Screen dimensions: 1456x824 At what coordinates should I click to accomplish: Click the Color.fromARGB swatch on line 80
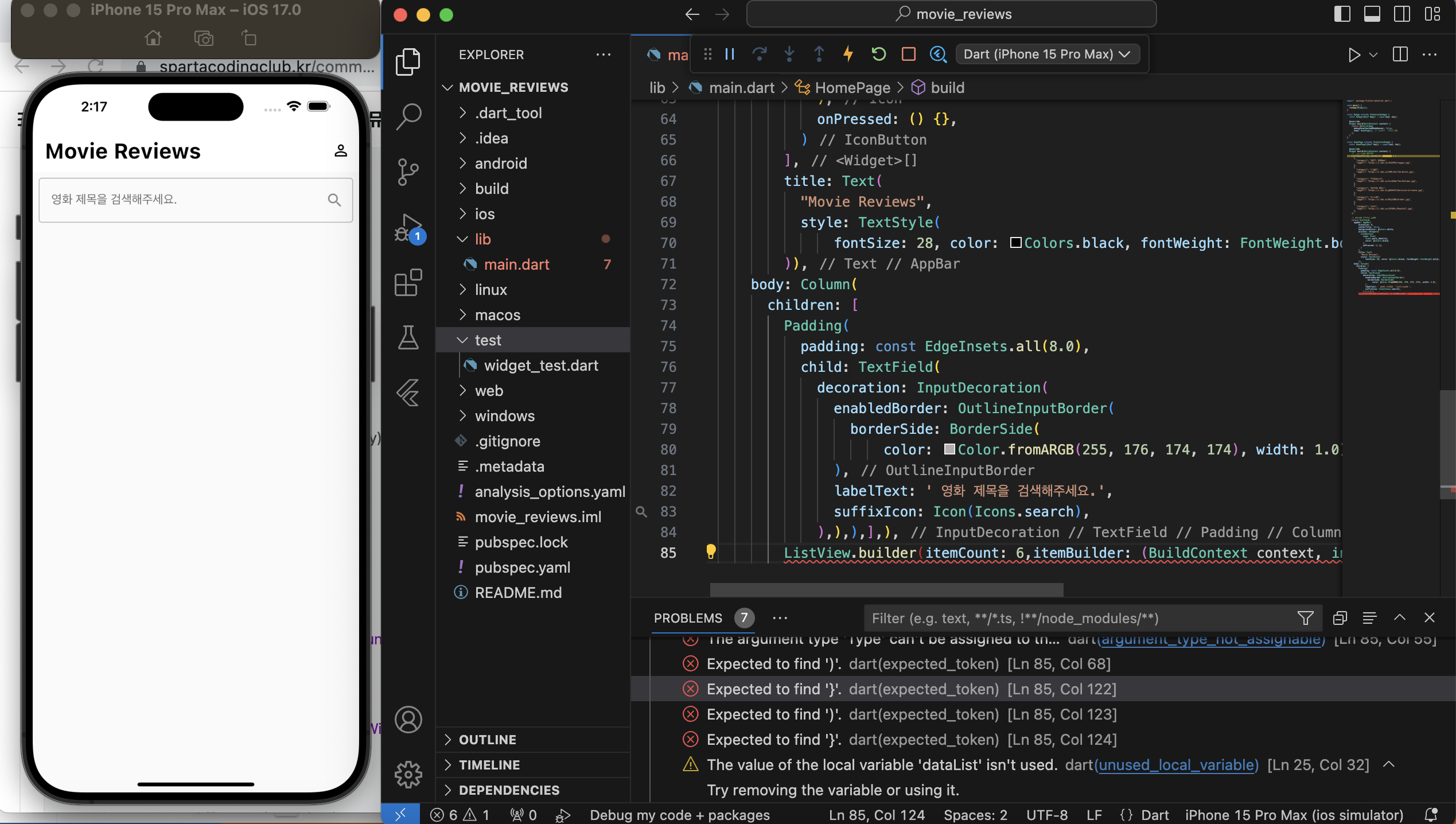tap(949, 449)
